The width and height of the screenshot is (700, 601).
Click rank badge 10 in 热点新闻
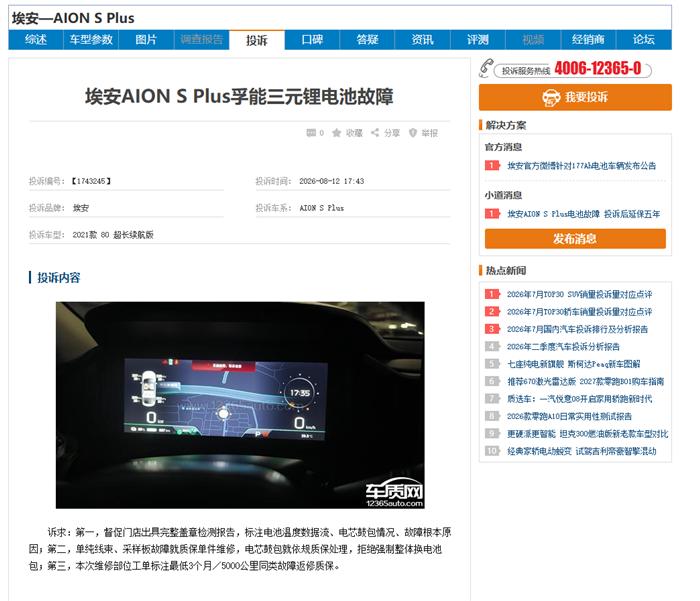click(492, 451)
